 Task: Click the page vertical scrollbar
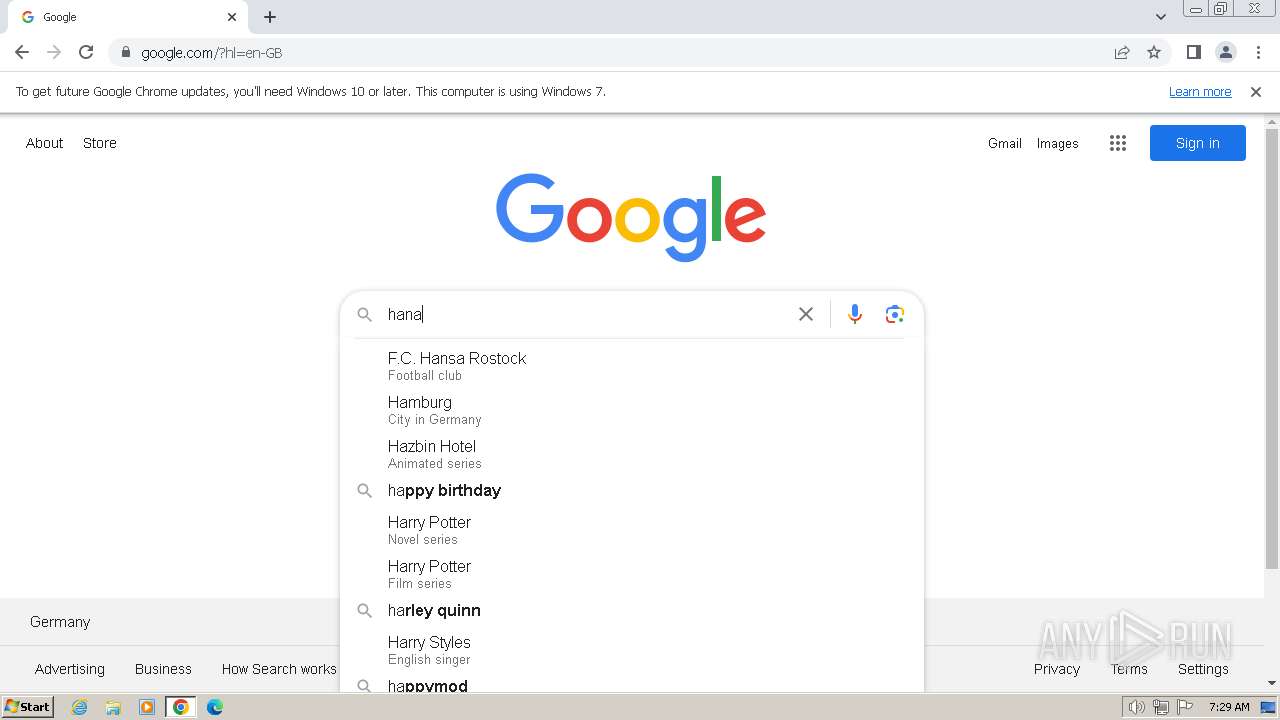pos(1272,350)
